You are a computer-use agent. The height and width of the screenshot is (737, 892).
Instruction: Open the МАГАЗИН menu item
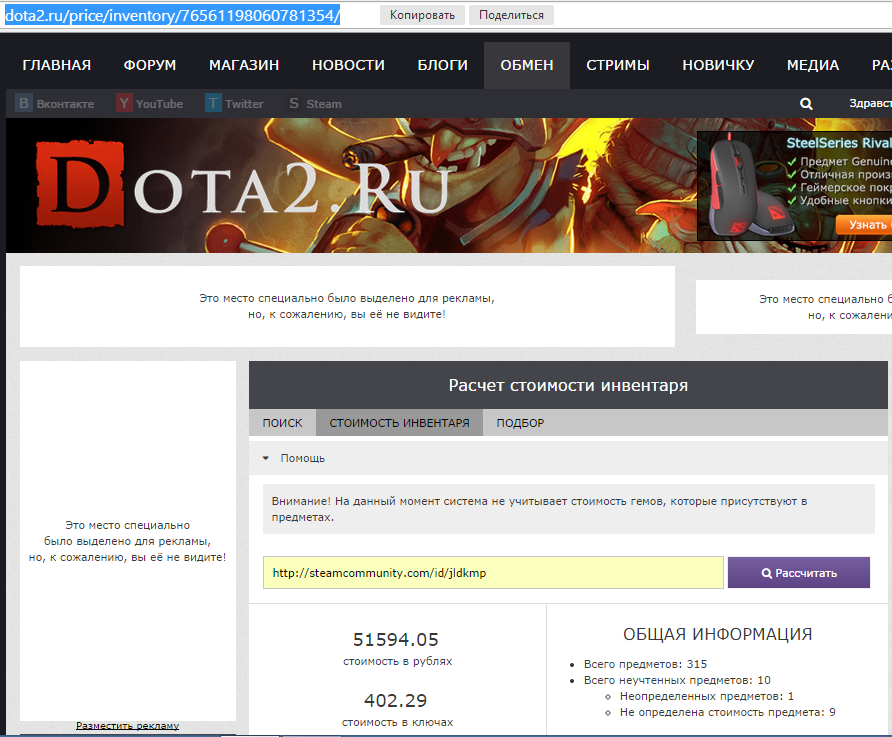point(244,65)
